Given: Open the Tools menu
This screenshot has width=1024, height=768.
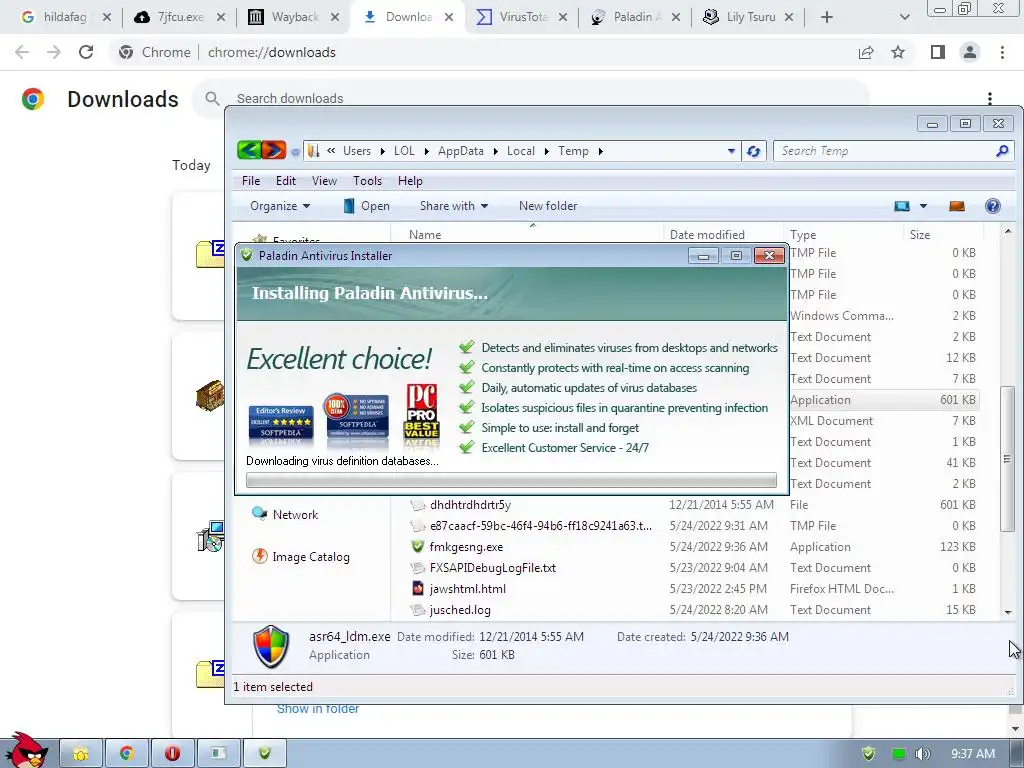Looking at the screenshot, I should point(367,181).
